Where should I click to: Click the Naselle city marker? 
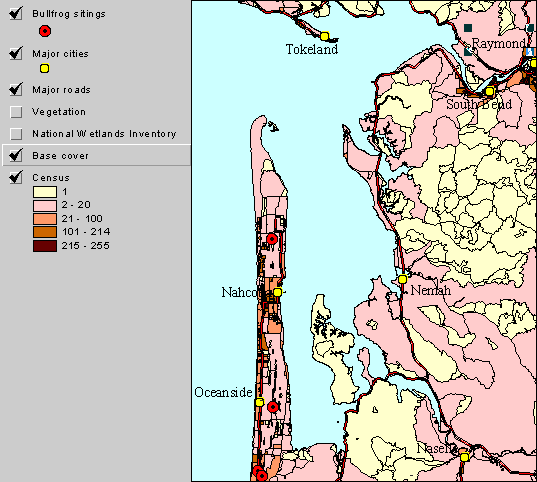(x=464, y=457)
